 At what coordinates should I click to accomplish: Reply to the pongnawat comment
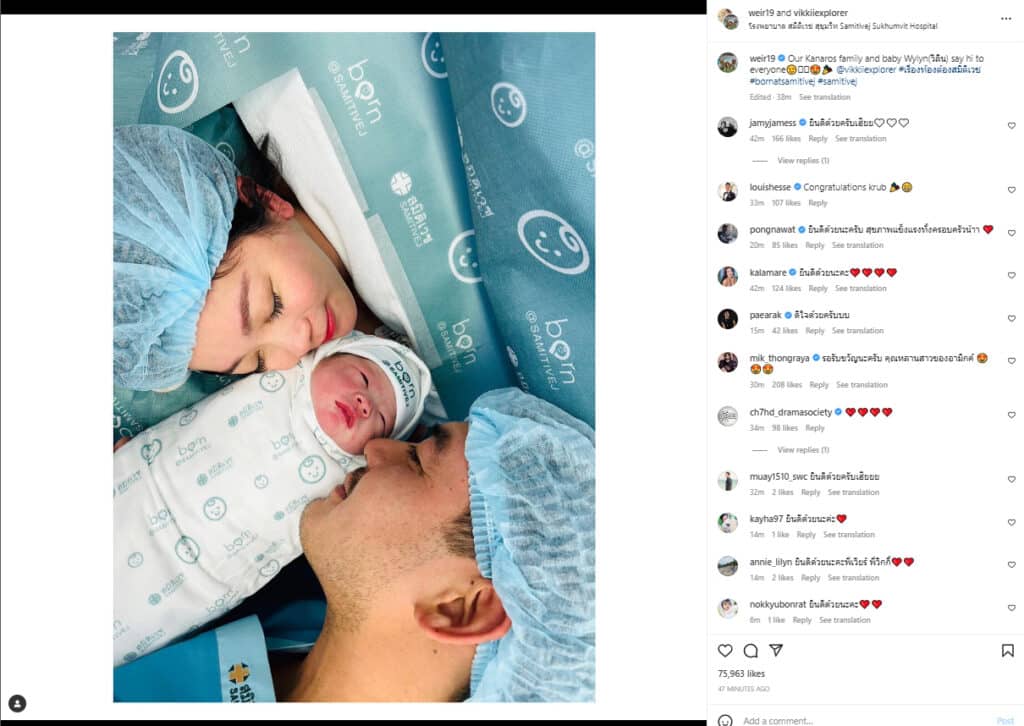814,245
